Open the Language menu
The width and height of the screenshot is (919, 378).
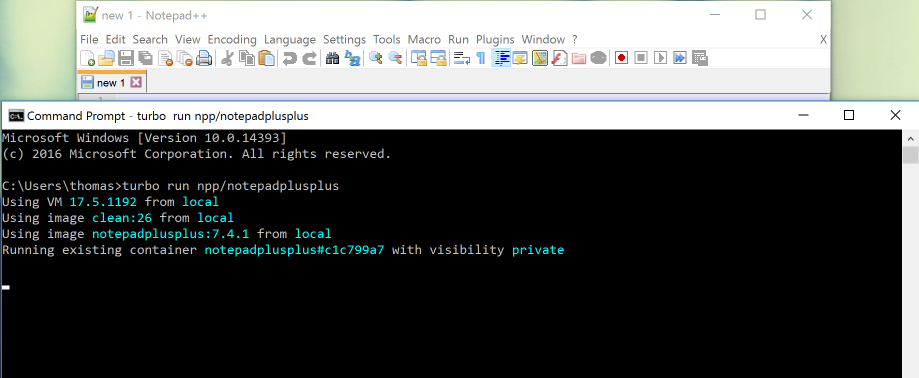[290, 39]
